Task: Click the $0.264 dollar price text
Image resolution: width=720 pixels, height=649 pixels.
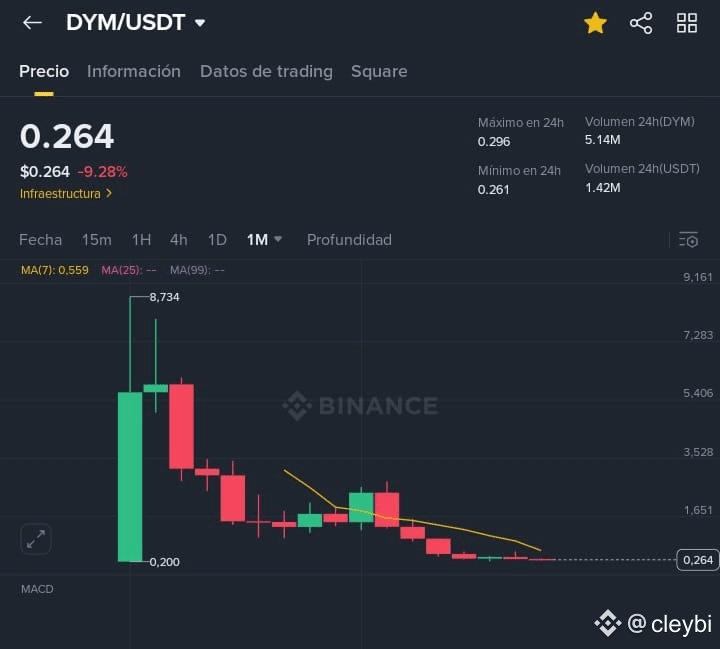Action: [45, 172]
